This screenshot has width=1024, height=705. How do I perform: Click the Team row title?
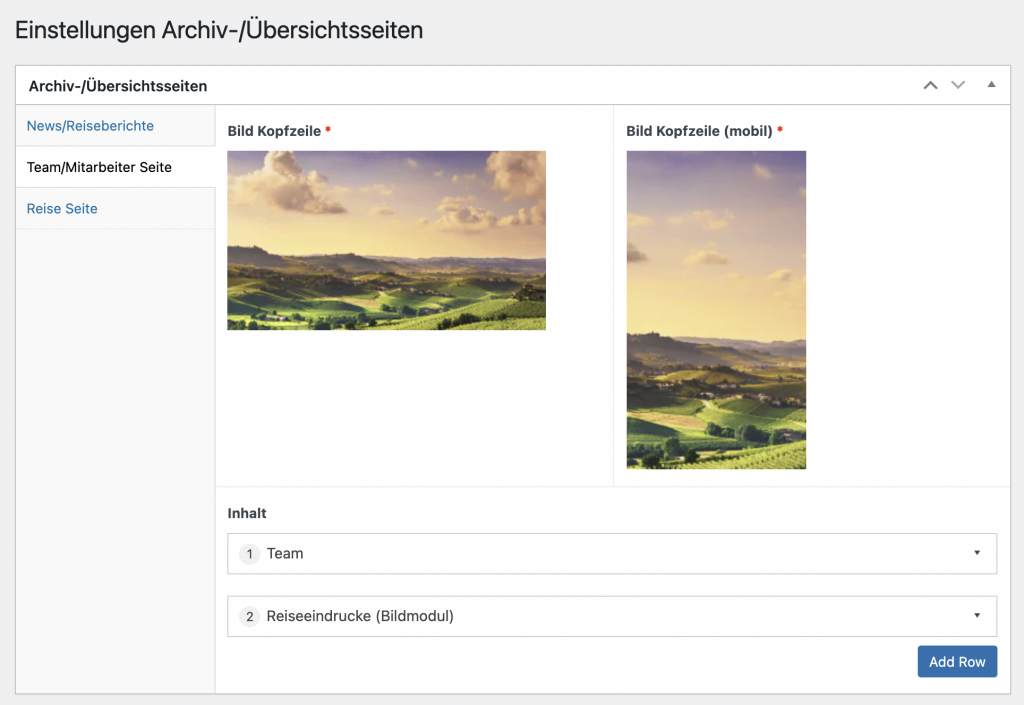(x=285, y=554)
